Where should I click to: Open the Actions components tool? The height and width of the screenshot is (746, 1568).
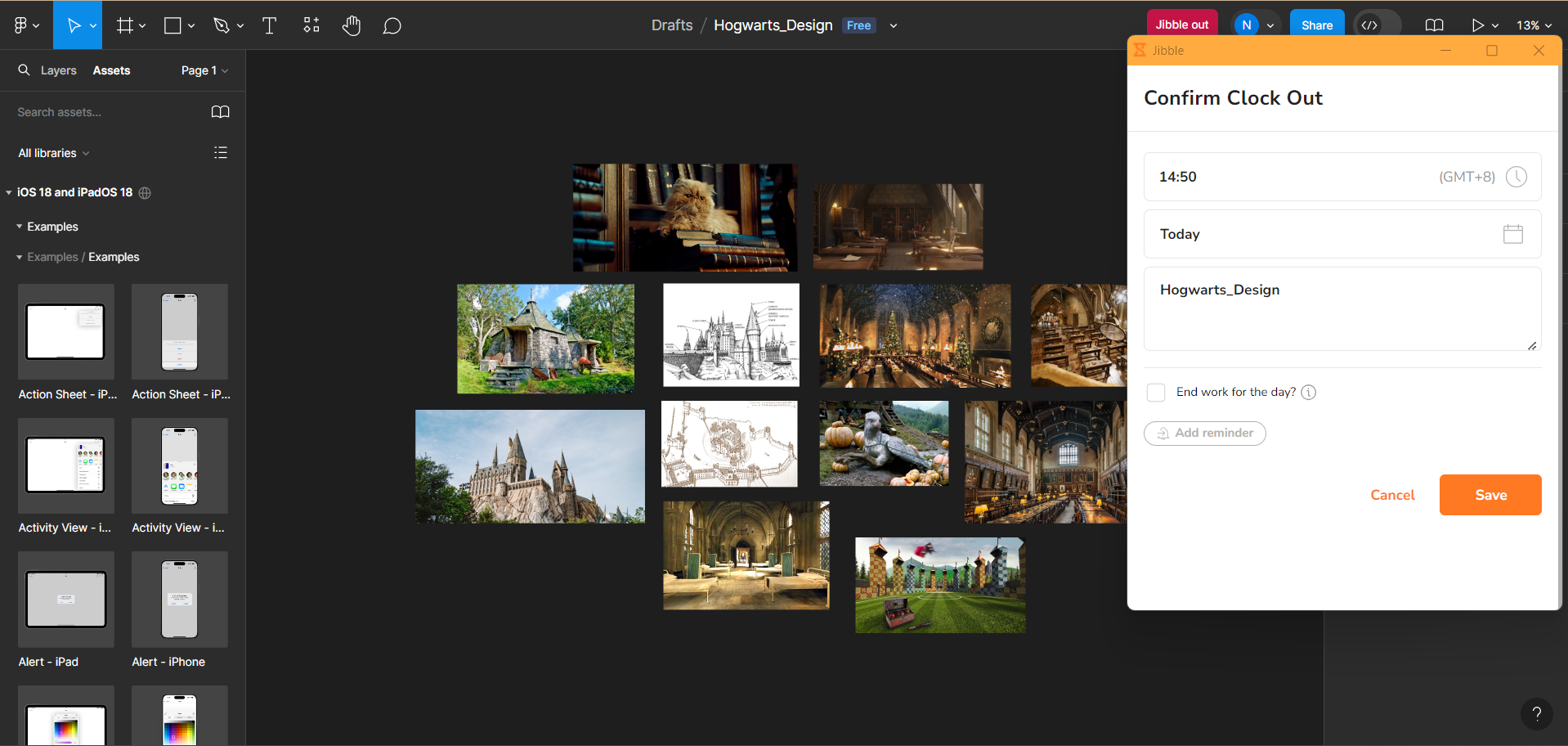pos(311,26)
